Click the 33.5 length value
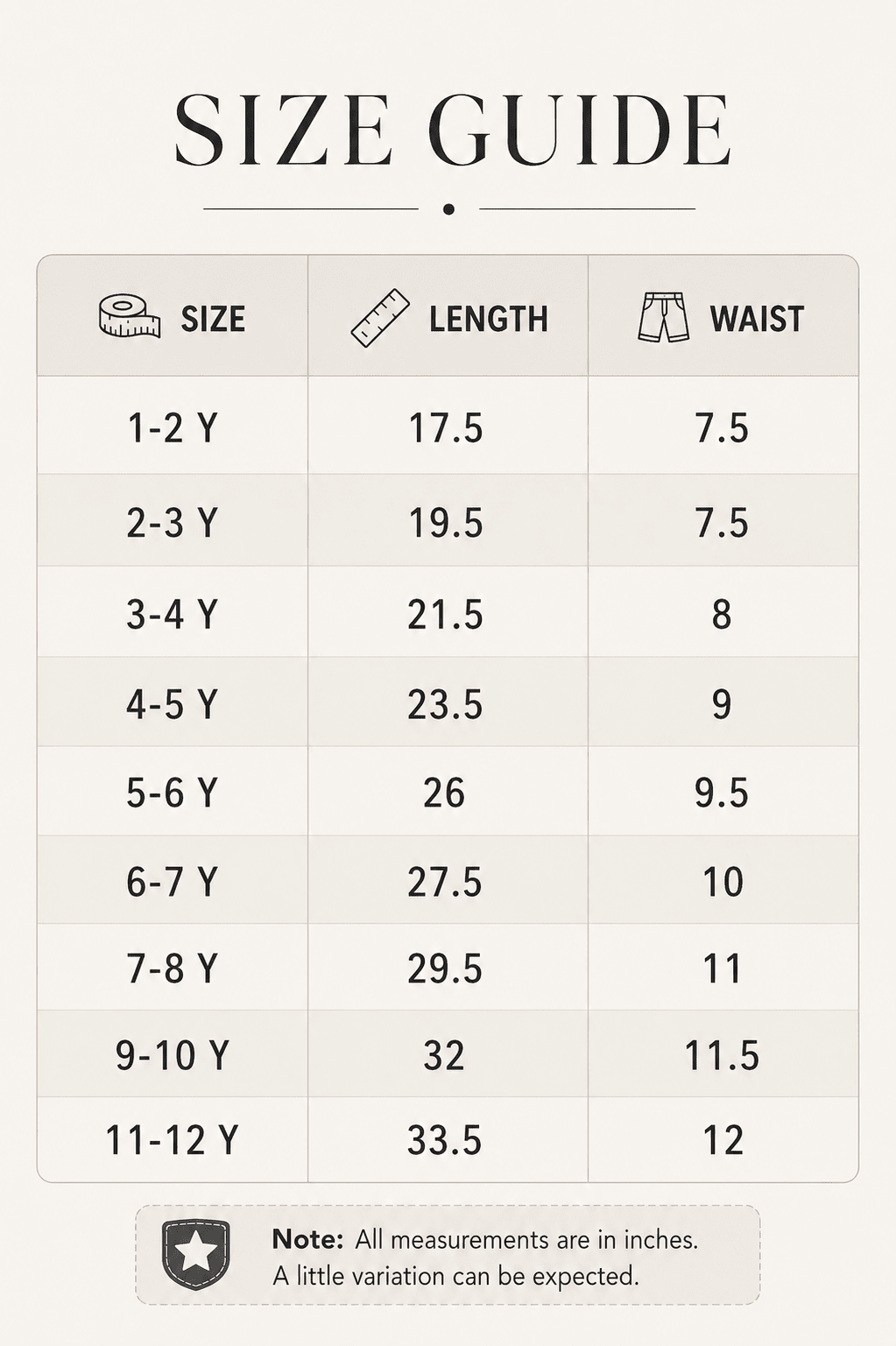Viewport: 896px width, 1346px height. [x=445, y=1140]
